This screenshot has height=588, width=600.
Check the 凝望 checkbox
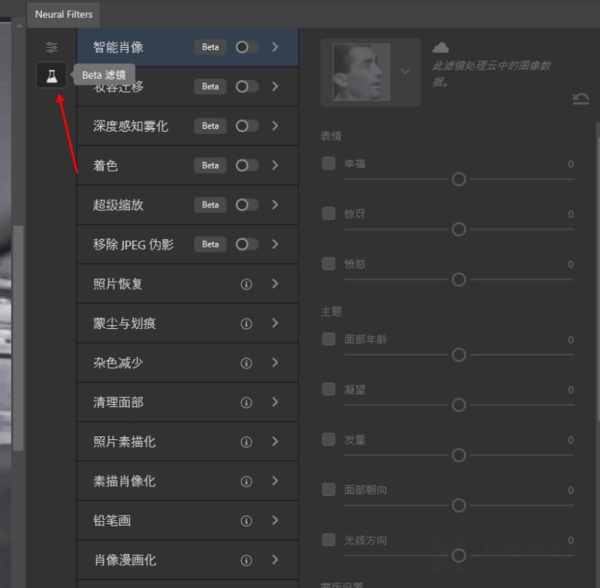tap(329, 389)
